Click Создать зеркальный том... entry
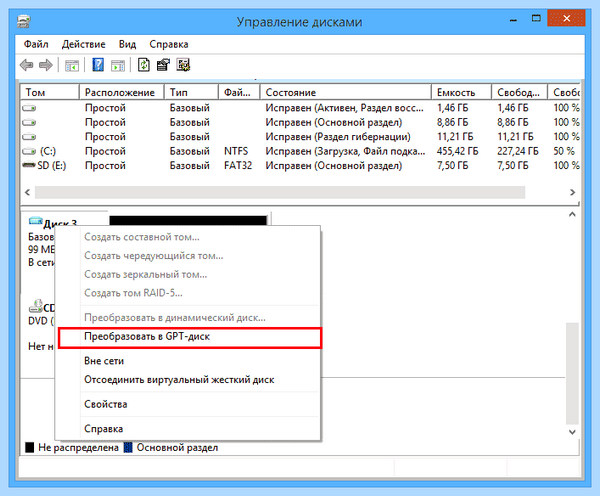Image resolution: width=600 pixels, height=496 pixels. tap(188, 274)
